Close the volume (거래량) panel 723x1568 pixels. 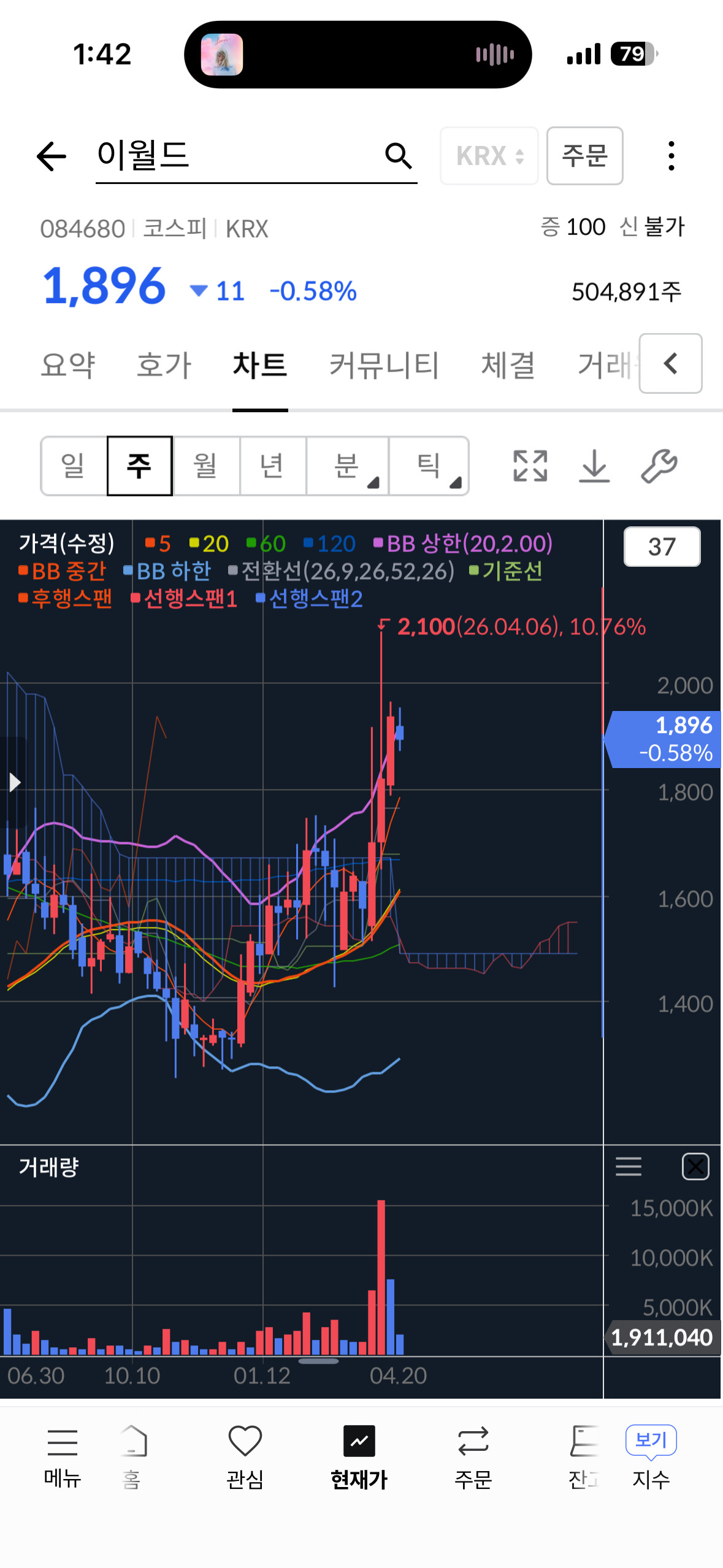click(x=695, y=1166)
